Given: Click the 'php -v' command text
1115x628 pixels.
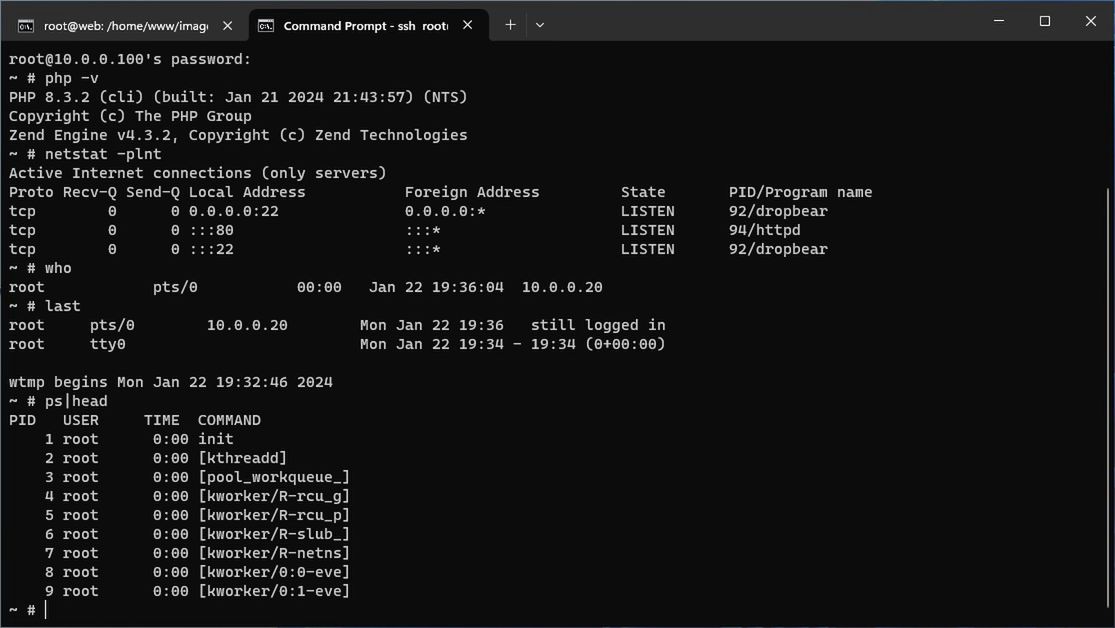Looking at the screenshot, I should click(72, 78).
